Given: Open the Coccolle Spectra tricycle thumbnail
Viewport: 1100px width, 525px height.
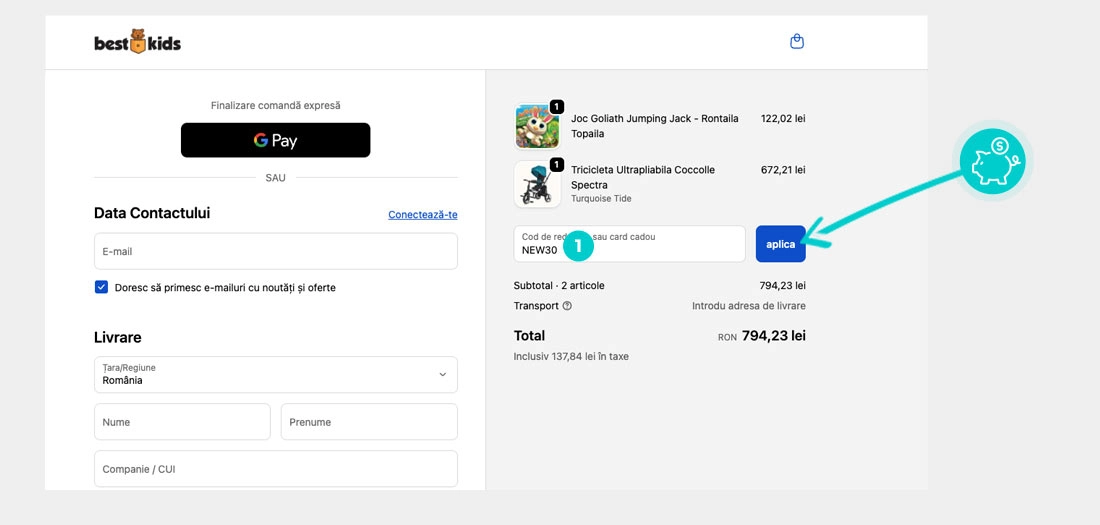Looking at the screenshot, I should tap(537, 184).
